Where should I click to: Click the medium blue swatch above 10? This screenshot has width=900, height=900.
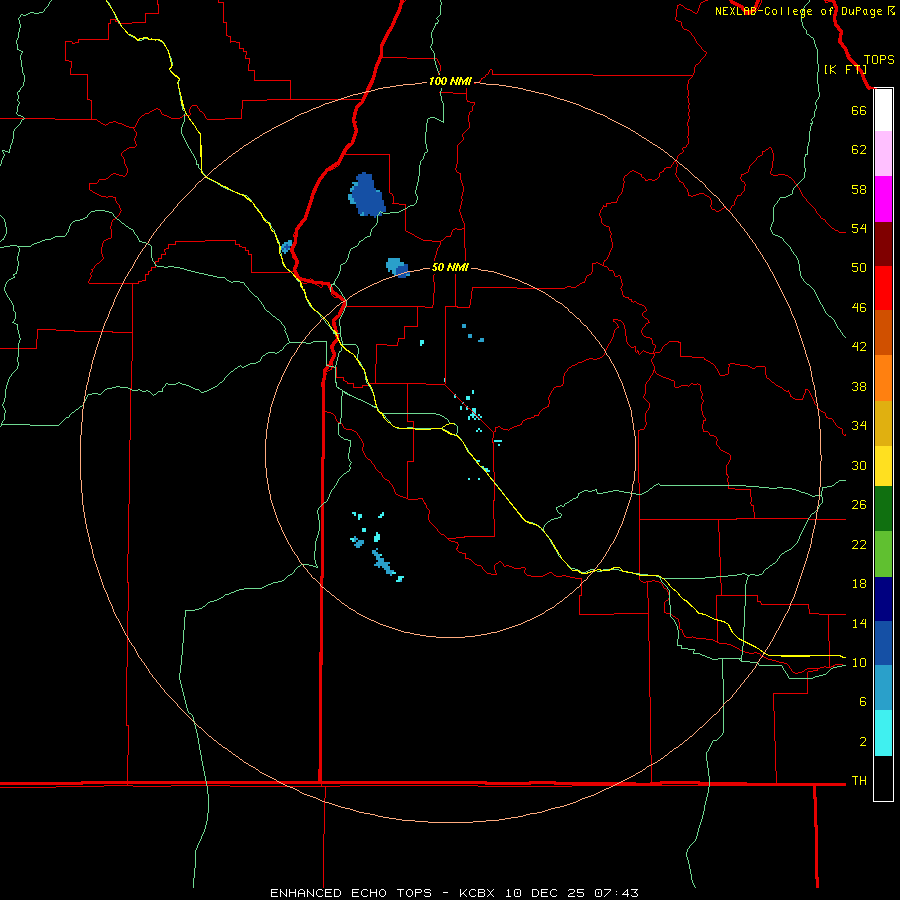tap(883, 643)
